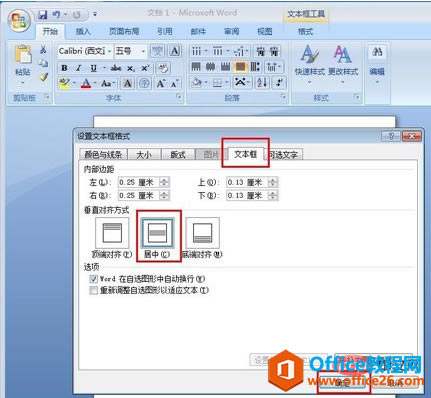The image size is (431, 398).
Task: Toggle the show paragraph marks icon
Action: point(280,82)
